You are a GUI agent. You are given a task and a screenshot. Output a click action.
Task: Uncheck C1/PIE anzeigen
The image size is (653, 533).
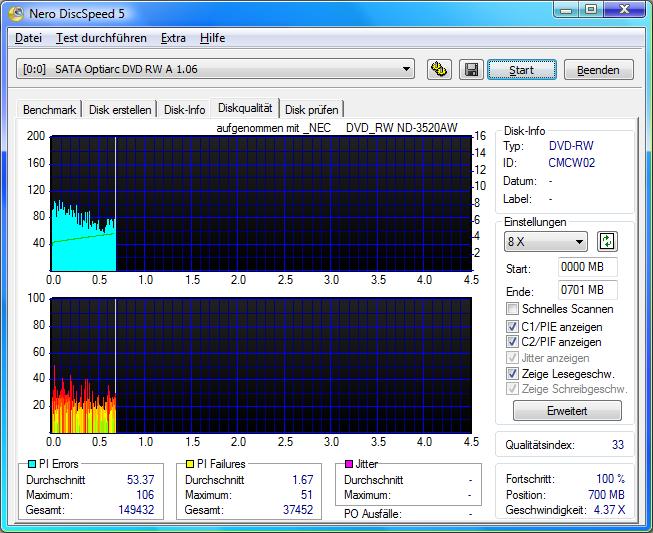coord(513,326)
